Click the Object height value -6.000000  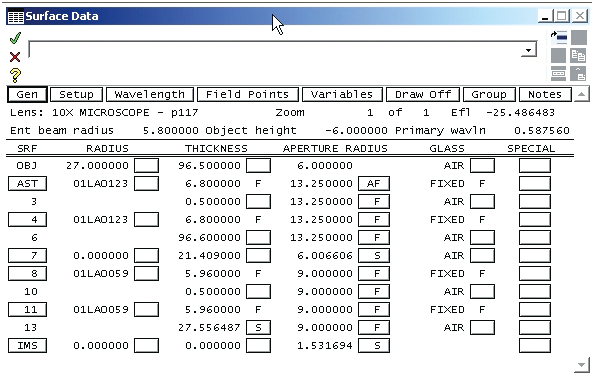pyautogui.click(x=356, y=131)
